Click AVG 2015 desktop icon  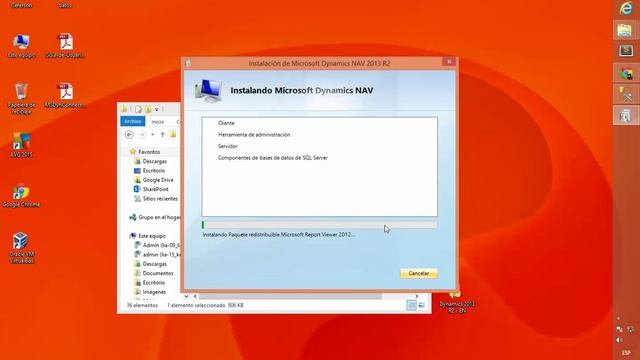[21, 145]
